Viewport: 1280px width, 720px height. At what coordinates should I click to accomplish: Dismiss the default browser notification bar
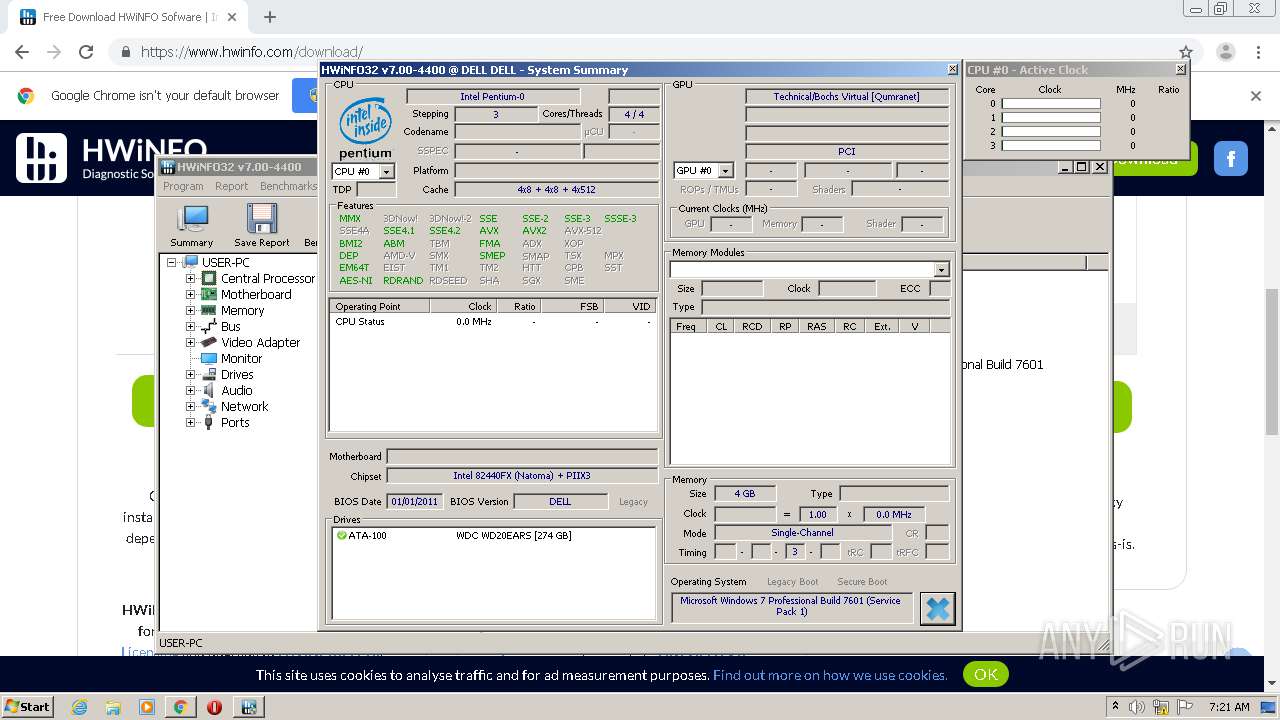(1256, 96)
